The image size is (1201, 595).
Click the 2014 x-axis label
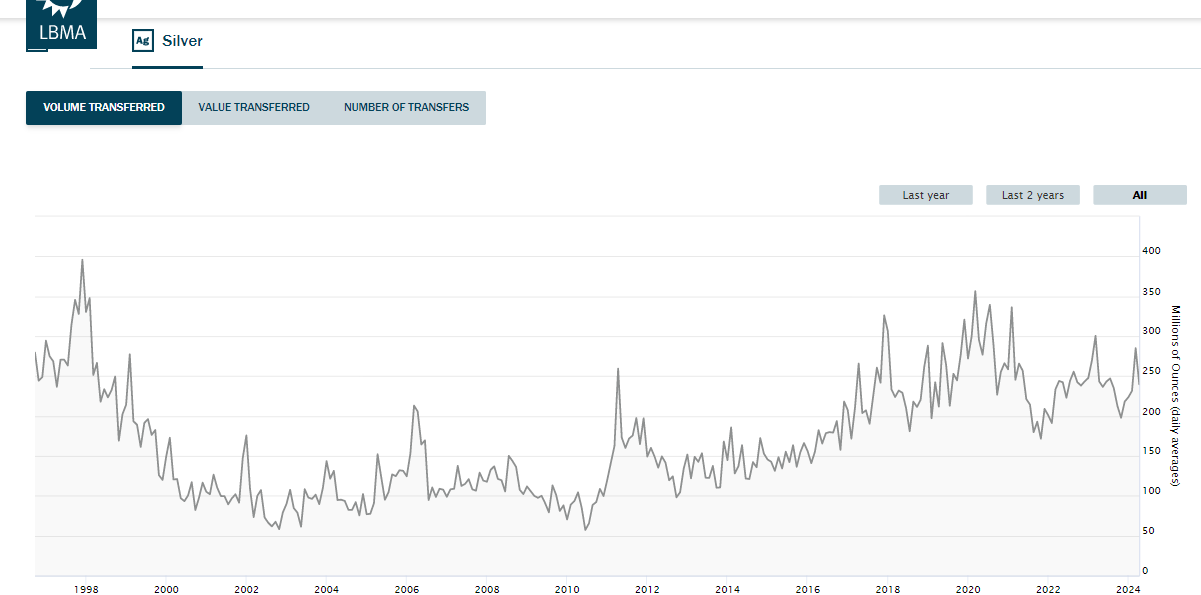coord(727,590)
